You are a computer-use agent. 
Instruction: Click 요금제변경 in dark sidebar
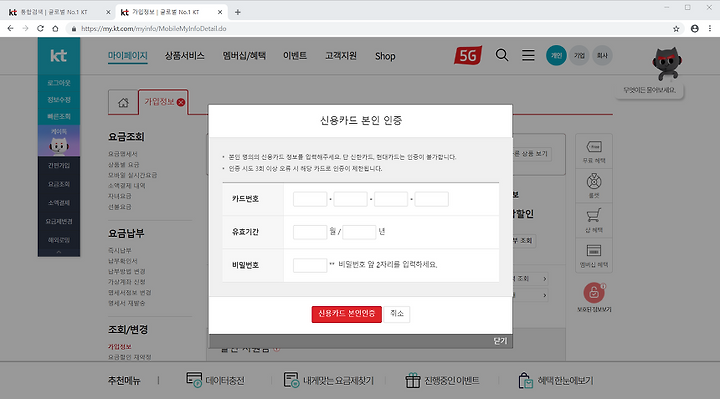[x=59, y=221]
